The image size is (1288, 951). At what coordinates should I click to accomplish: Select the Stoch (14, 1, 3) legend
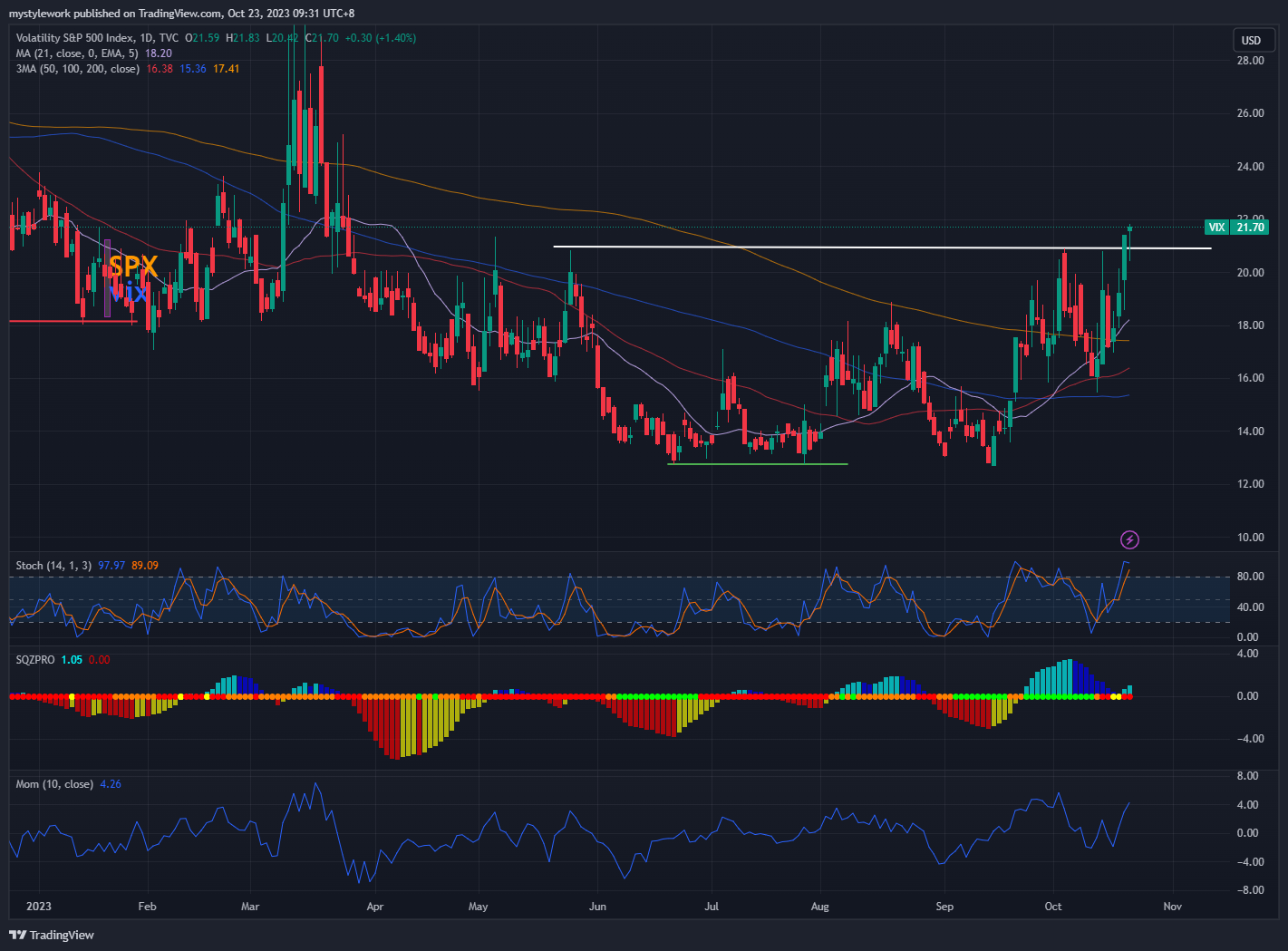[53, 566]
